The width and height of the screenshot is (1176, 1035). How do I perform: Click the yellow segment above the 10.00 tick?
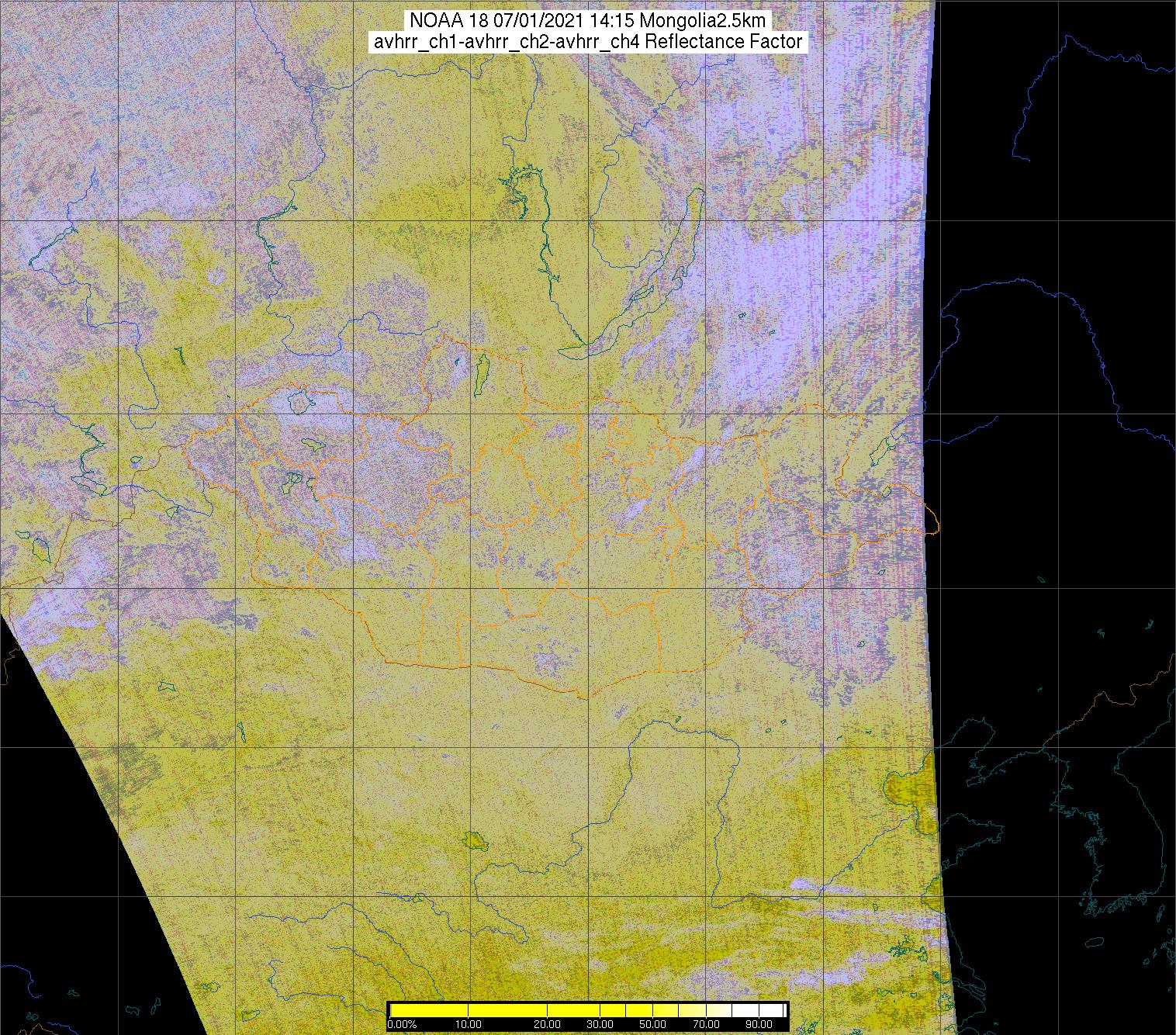point(469,1010)
